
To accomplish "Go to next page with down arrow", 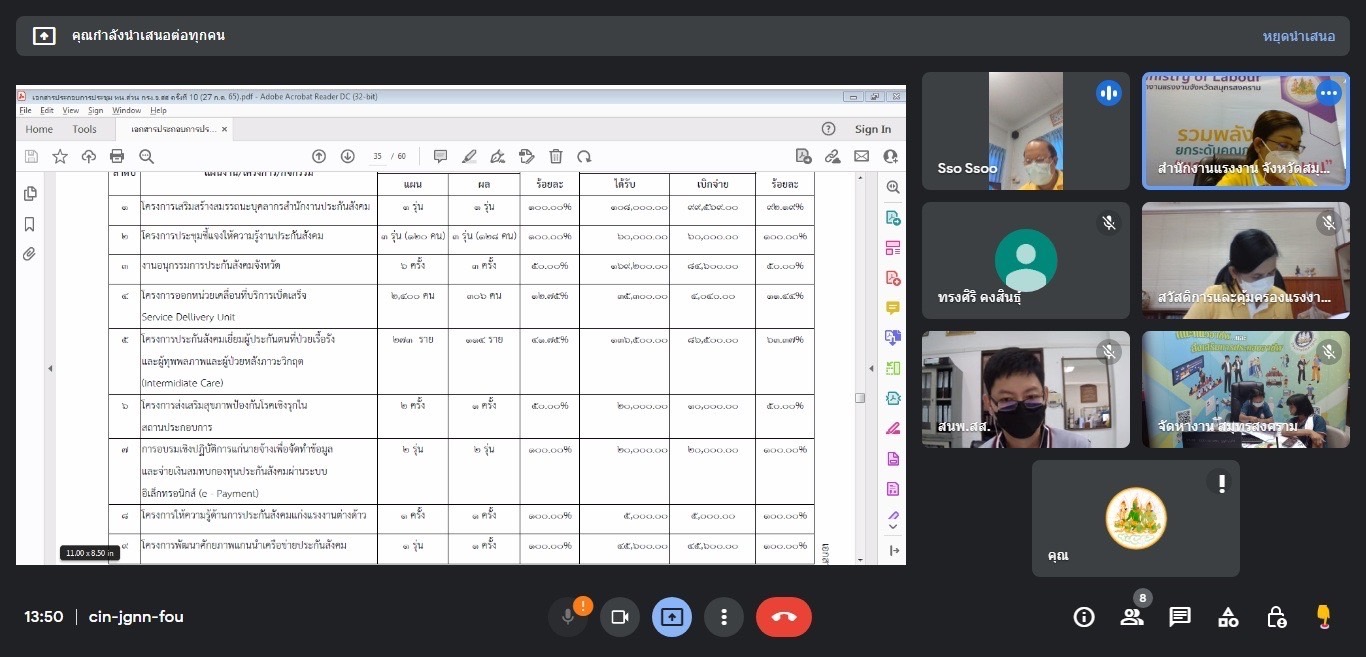I will [x=347, y=156].
